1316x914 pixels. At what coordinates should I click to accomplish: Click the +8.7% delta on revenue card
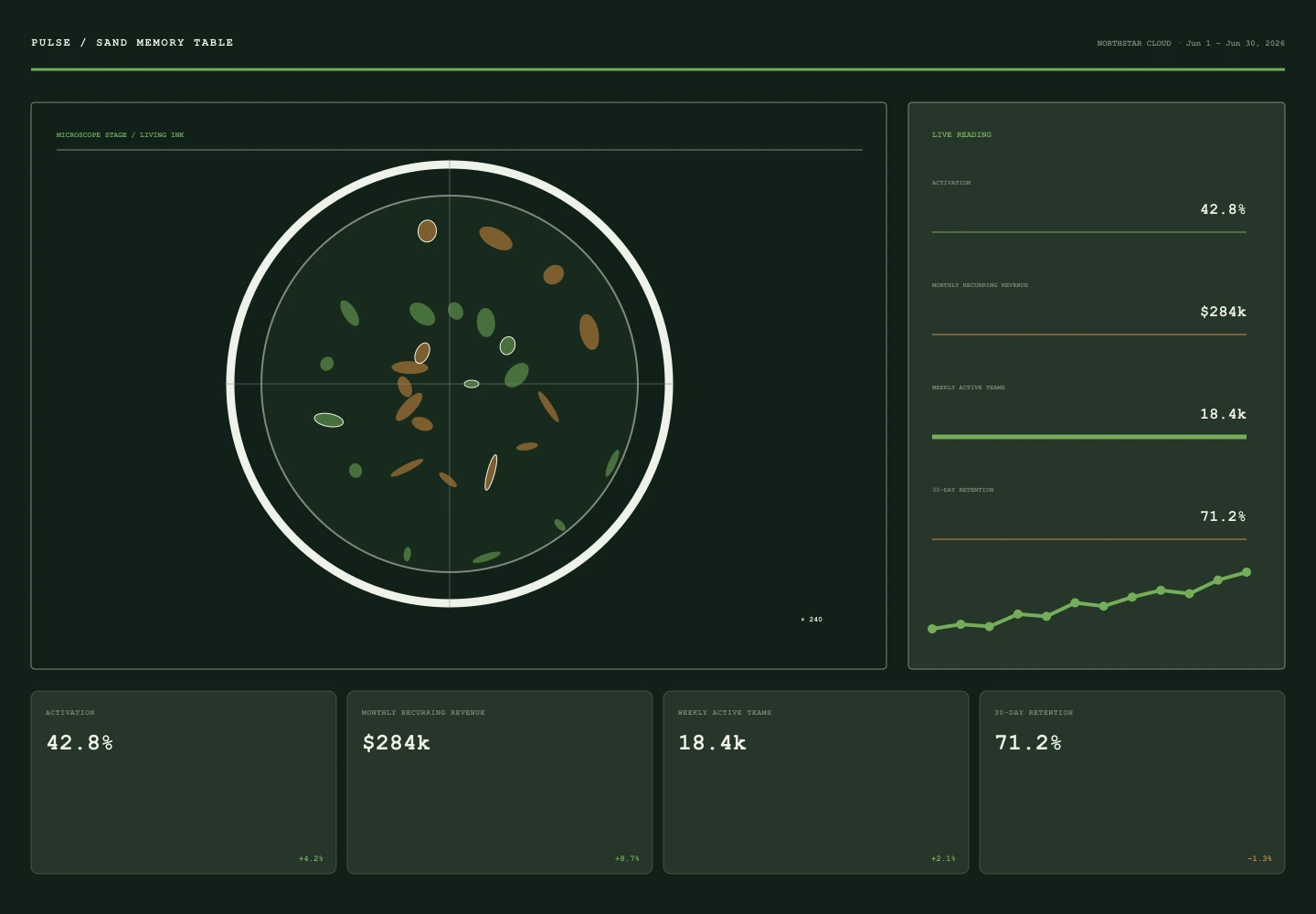click(627, 859)
